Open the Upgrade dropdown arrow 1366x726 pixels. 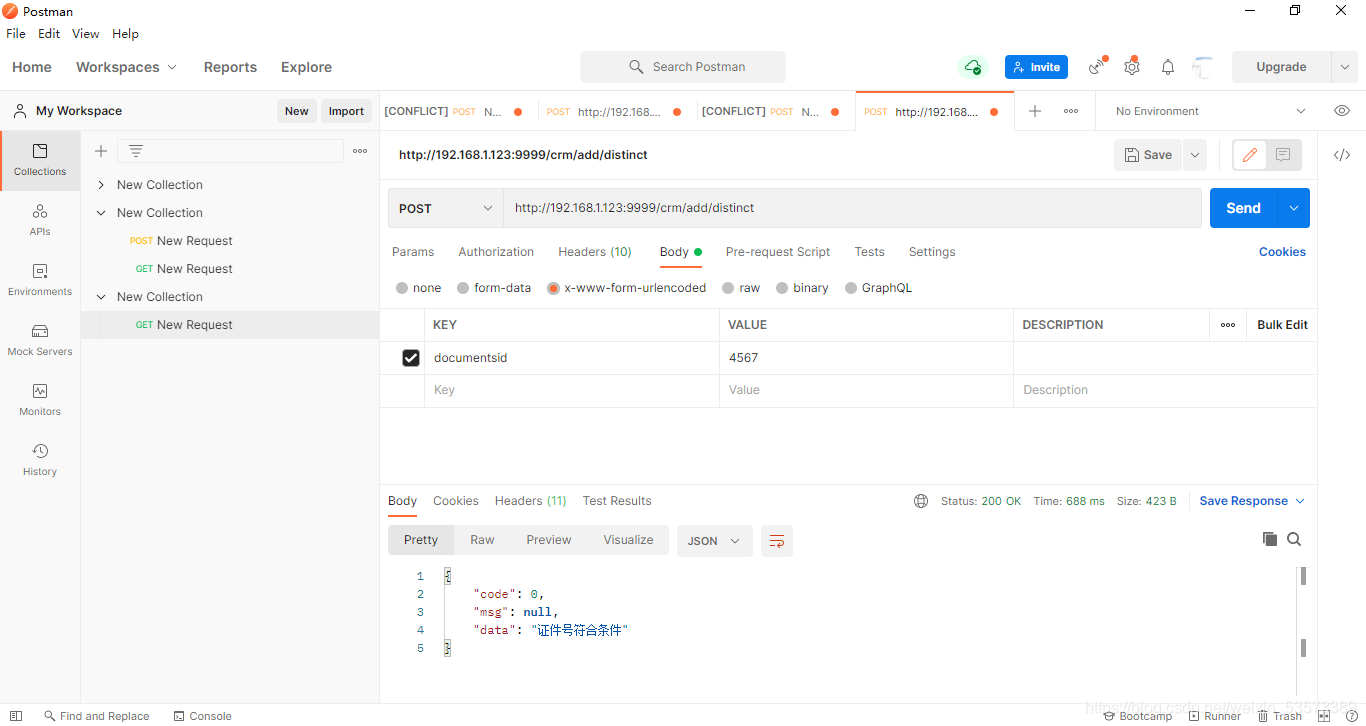[1344, 67]
